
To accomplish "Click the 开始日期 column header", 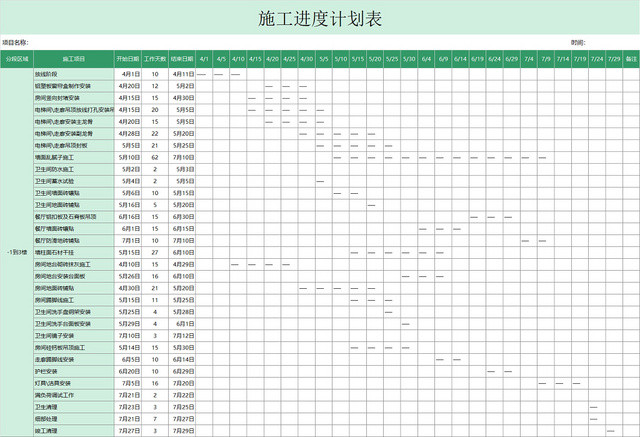I will tap(128, 59).
